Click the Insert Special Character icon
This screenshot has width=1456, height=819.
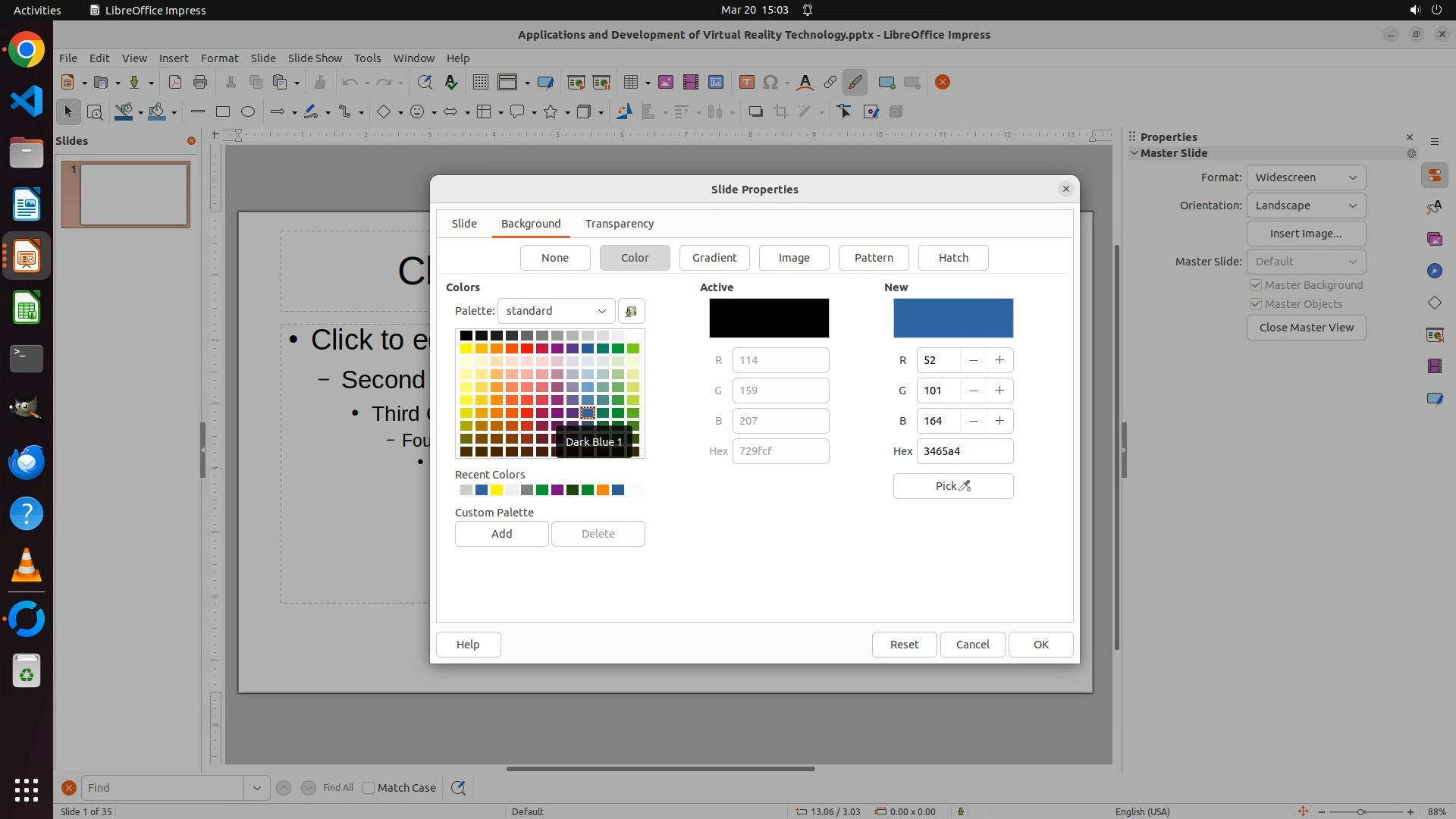(770, 83)
